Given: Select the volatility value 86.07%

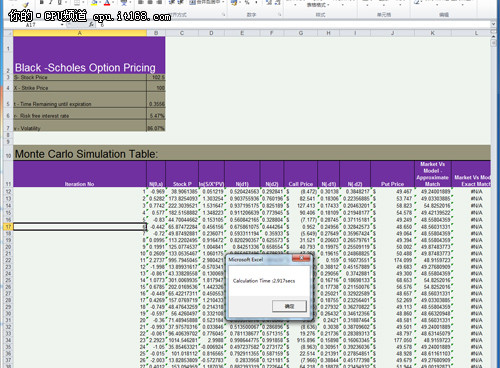Looking at the screenshot, I should pyautogui.click(x=156, y=125).
